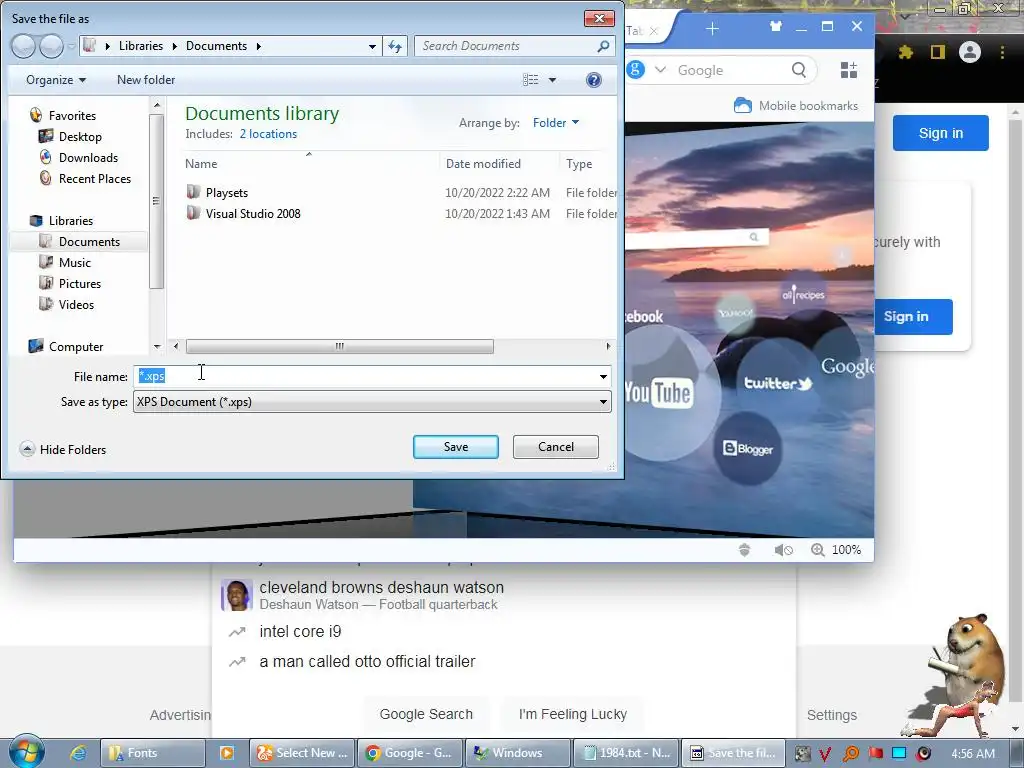Click the Forward navigation arrow in Save dialog
This screenshot has height=768, width=1024.
[51, 46]
